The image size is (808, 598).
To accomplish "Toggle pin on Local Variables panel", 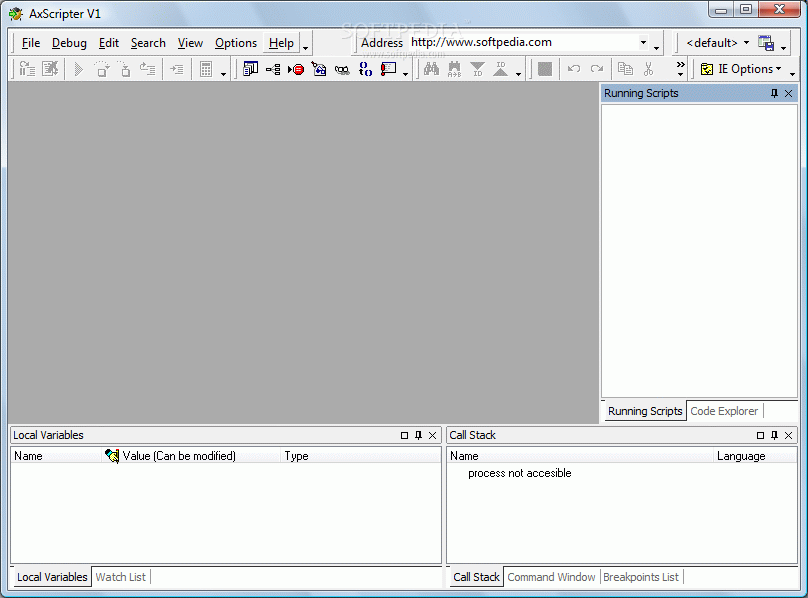I will (x=418, y=436).
